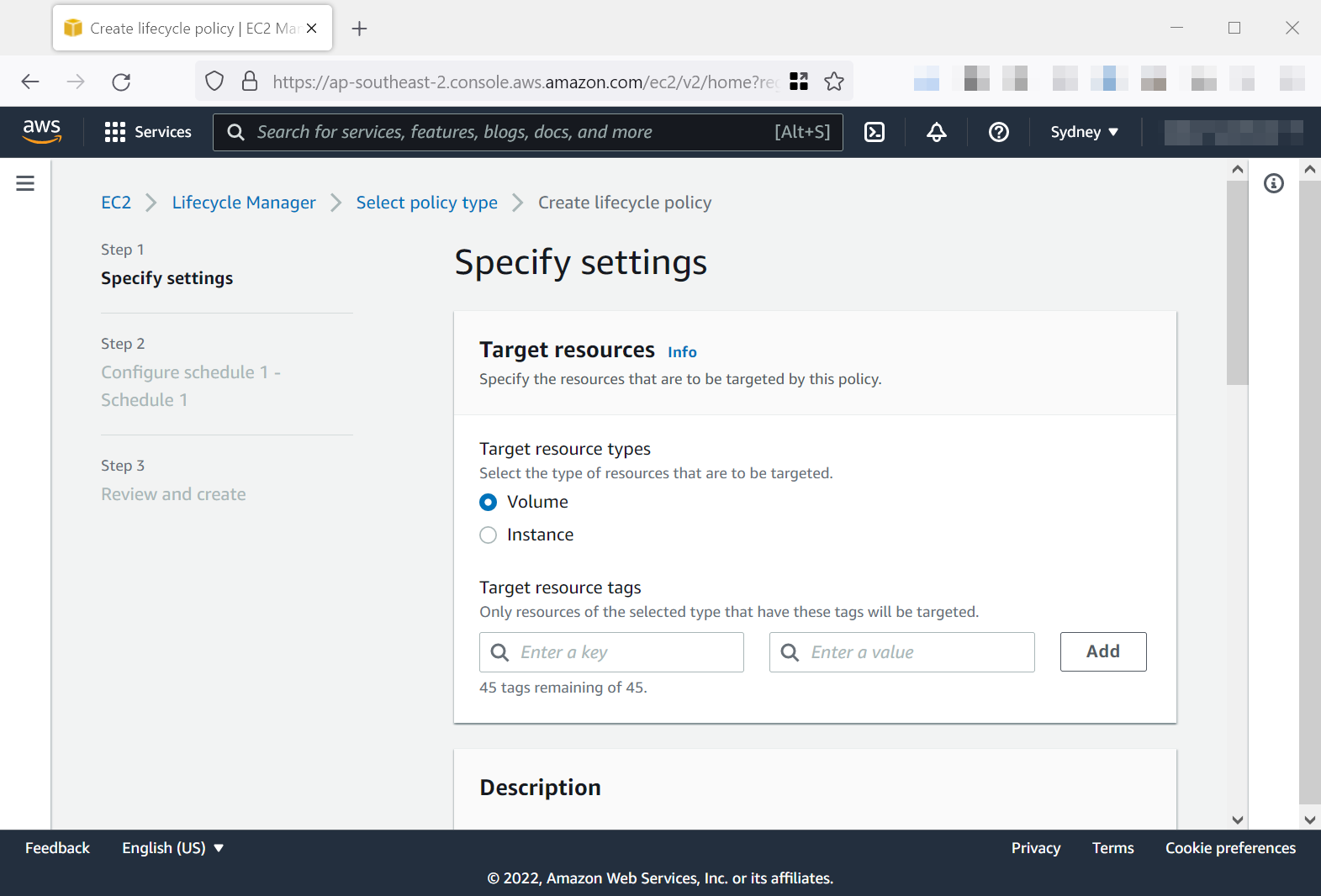
Task: Click the Description section heading
Action: point(540,788)
